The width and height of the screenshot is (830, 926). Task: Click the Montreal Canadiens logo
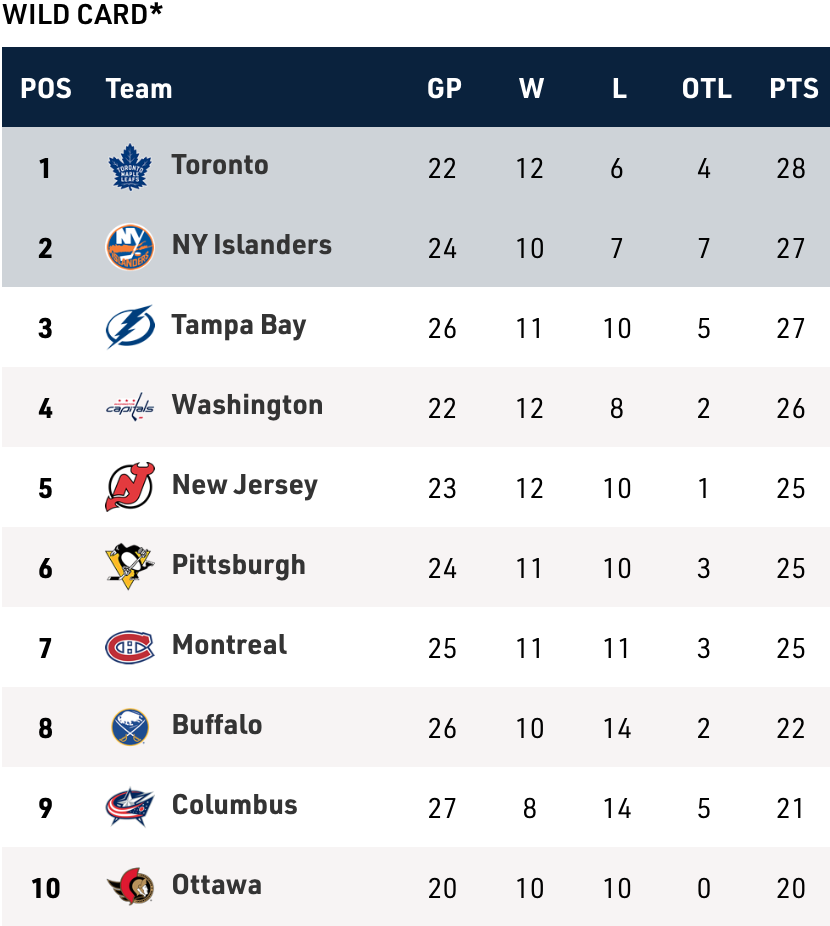click(129, 647)
